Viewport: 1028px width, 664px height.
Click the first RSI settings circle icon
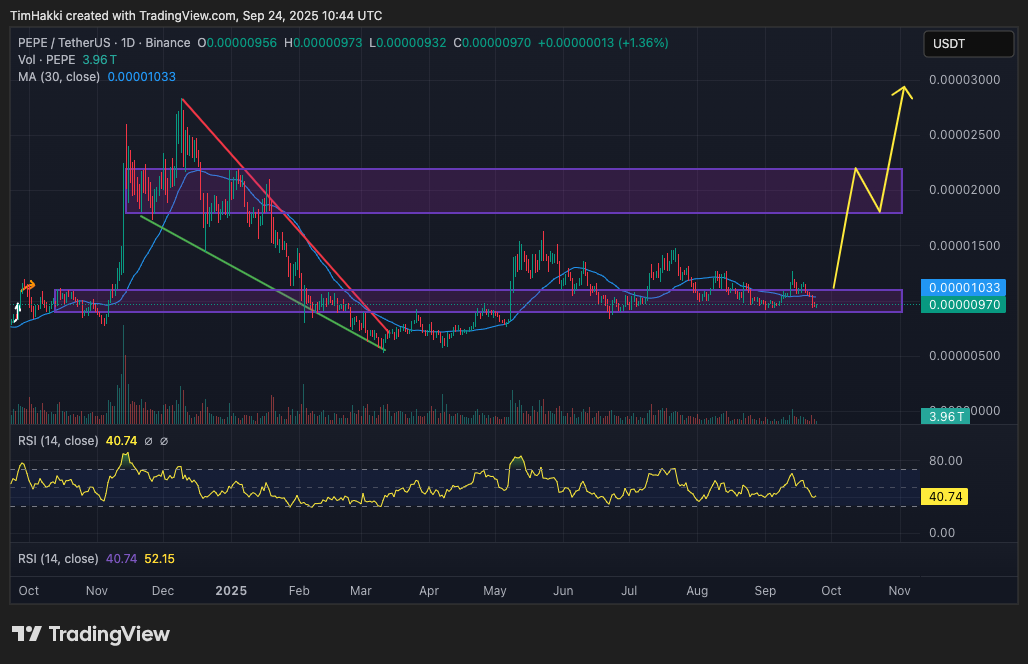coord(148,442)
